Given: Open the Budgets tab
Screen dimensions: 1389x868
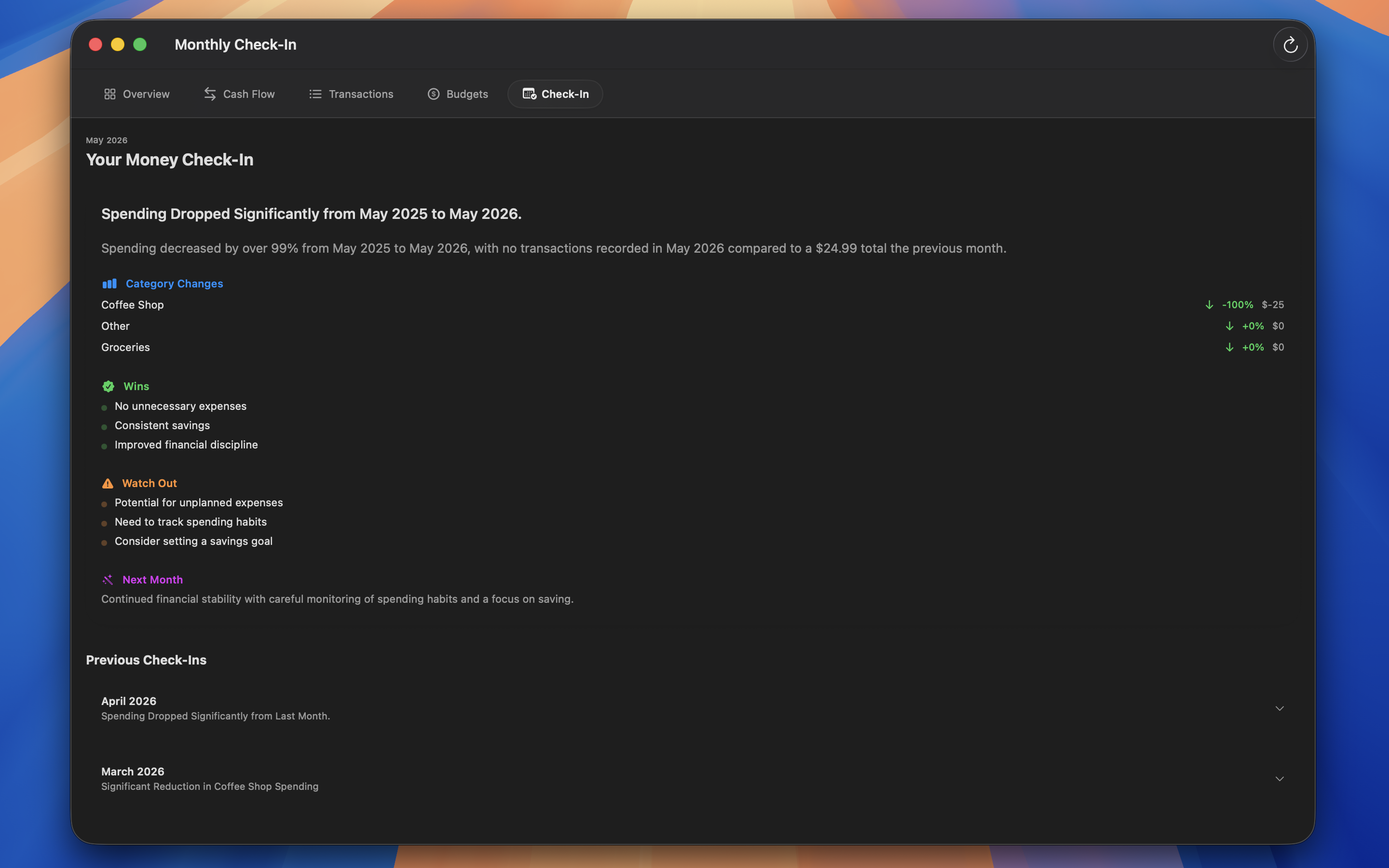Looking at the screenshot, I should (x=457, y=94).
